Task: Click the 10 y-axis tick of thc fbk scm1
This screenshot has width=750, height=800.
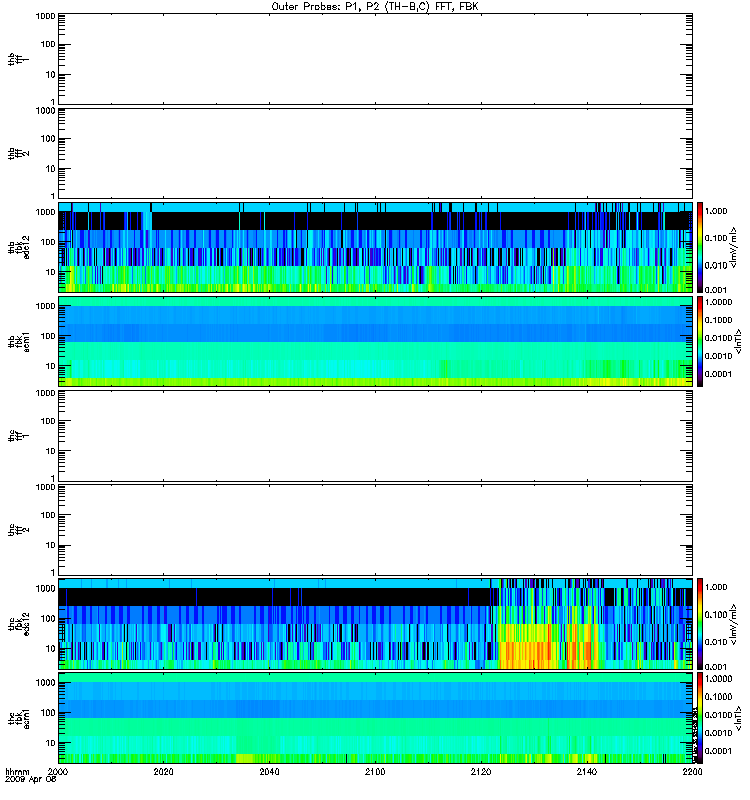Action: point(50,743)
